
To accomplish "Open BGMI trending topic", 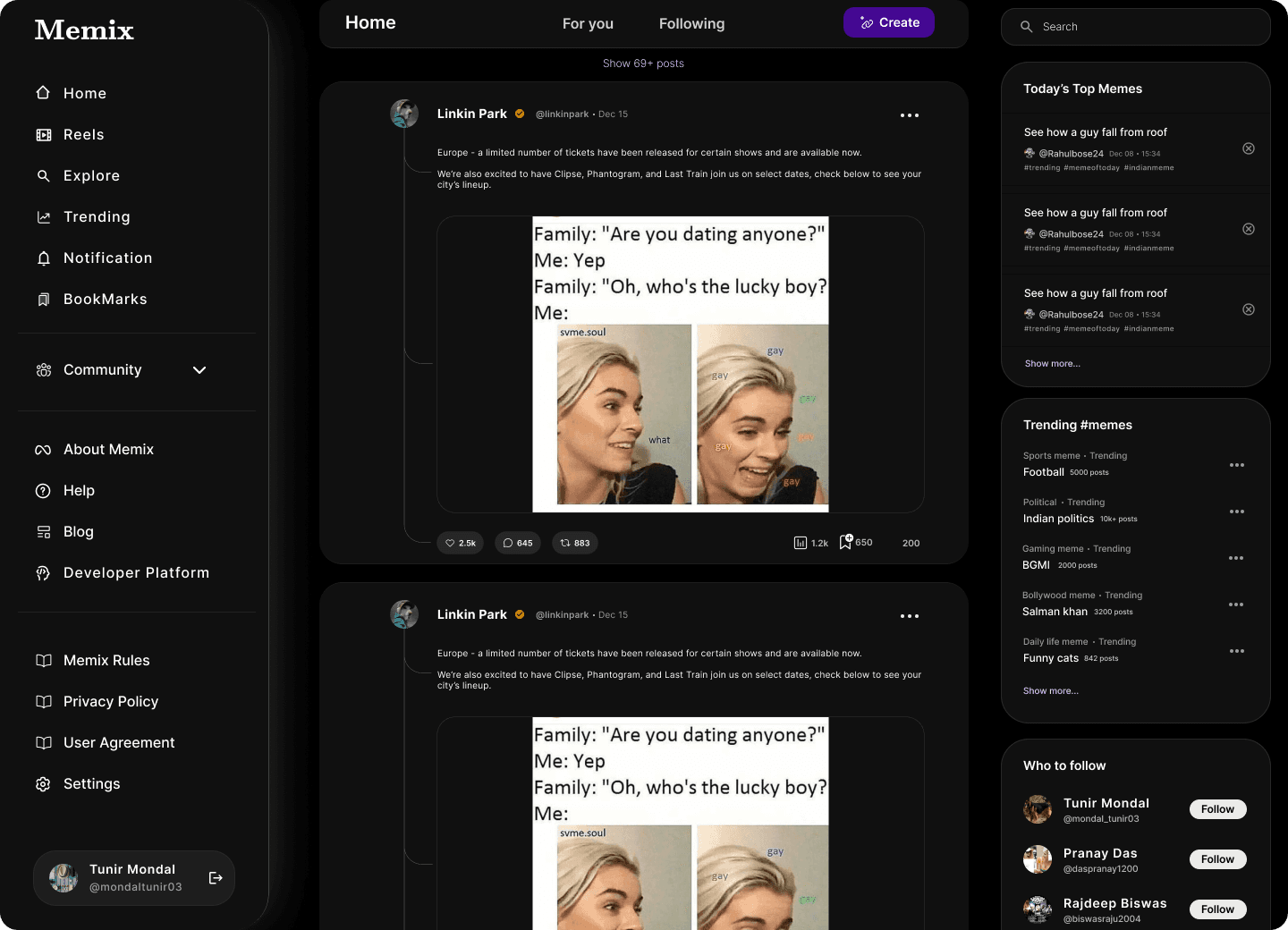I will 1036,565.
